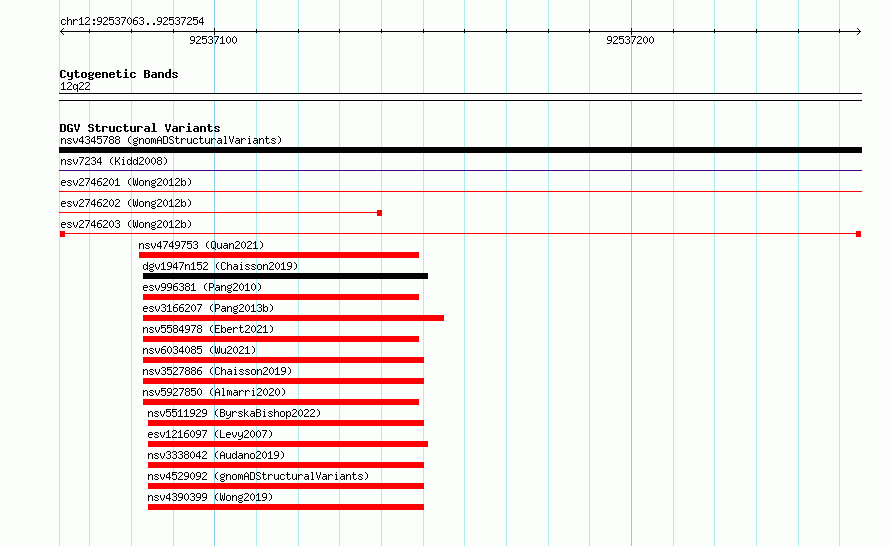Open variant esv2746201 (Wong2012b) label
Image resolution: width=890 pixels, height=546 pixels.
[126, 182]
